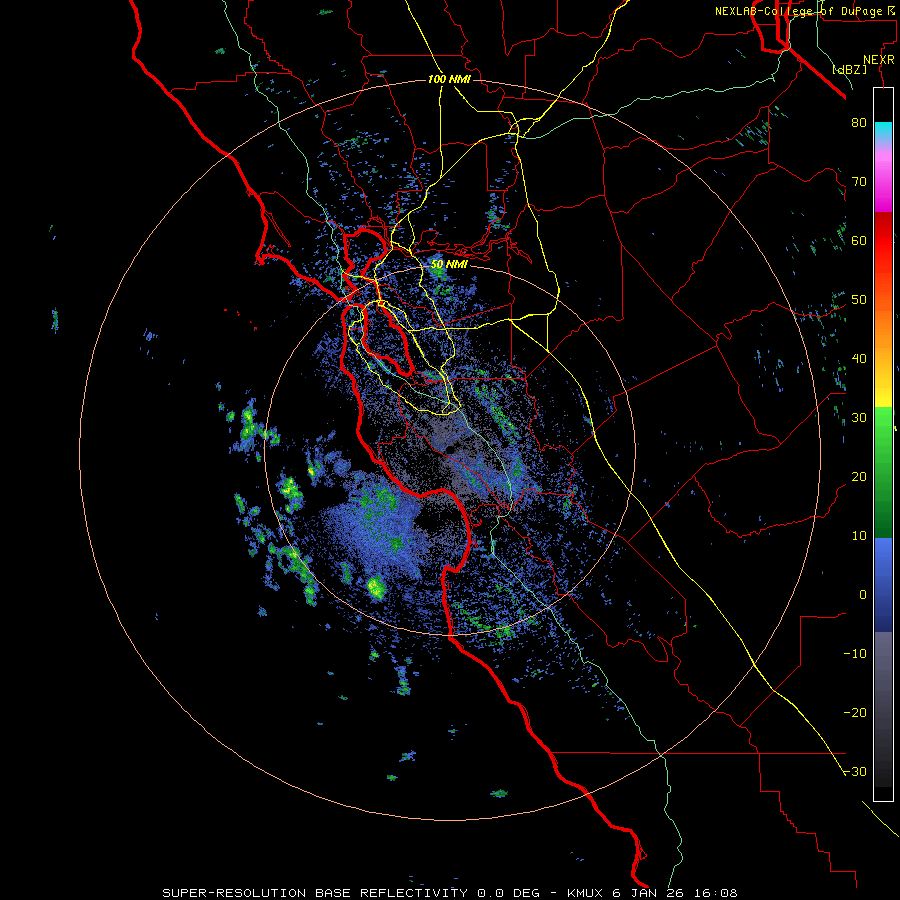This screenshot has width=900, height=900.
Task: Pick the magenta-pink segment of the color bar
Action: [x=883, y=178]
